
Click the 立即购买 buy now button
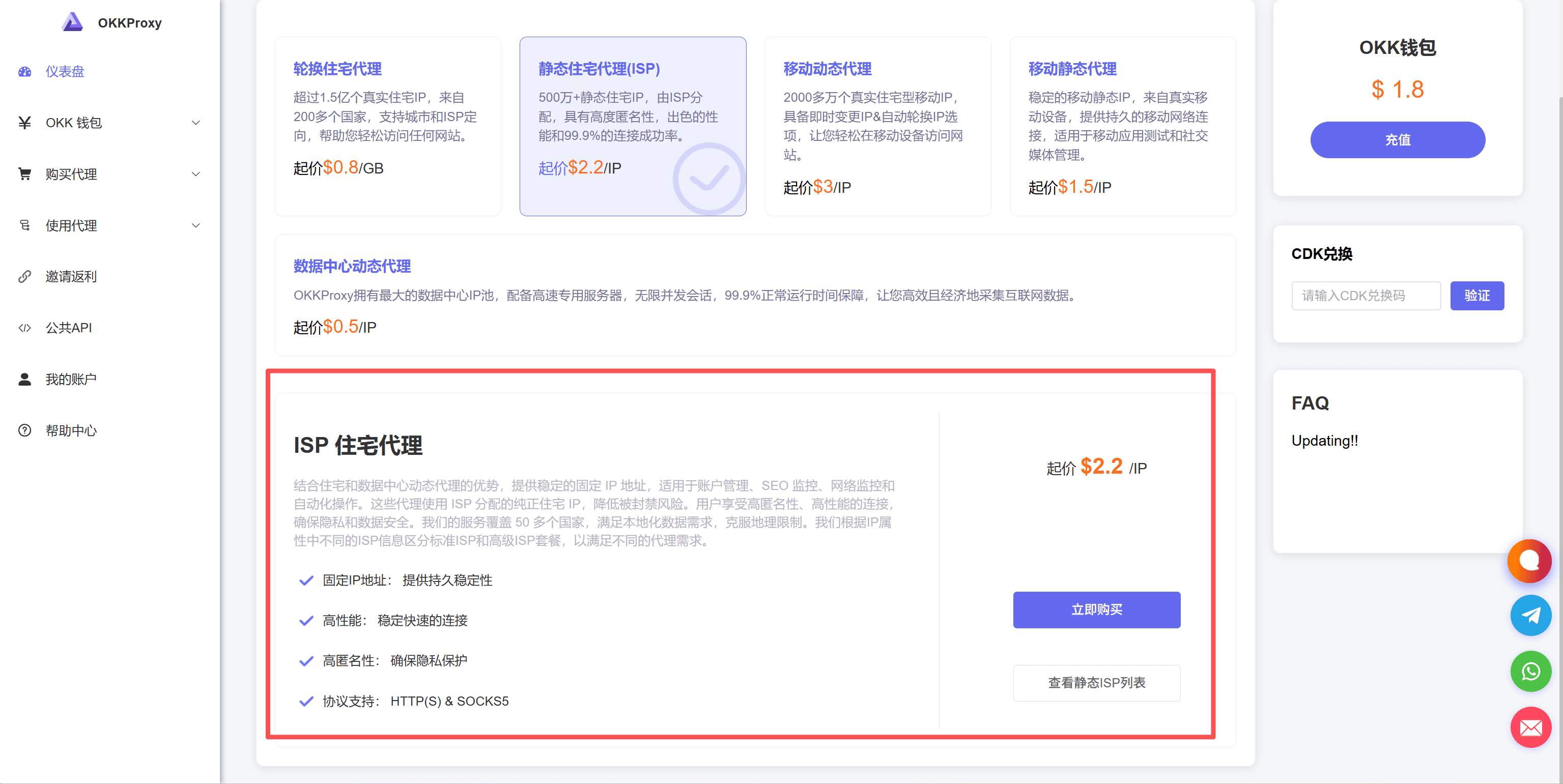(1096, 610)
